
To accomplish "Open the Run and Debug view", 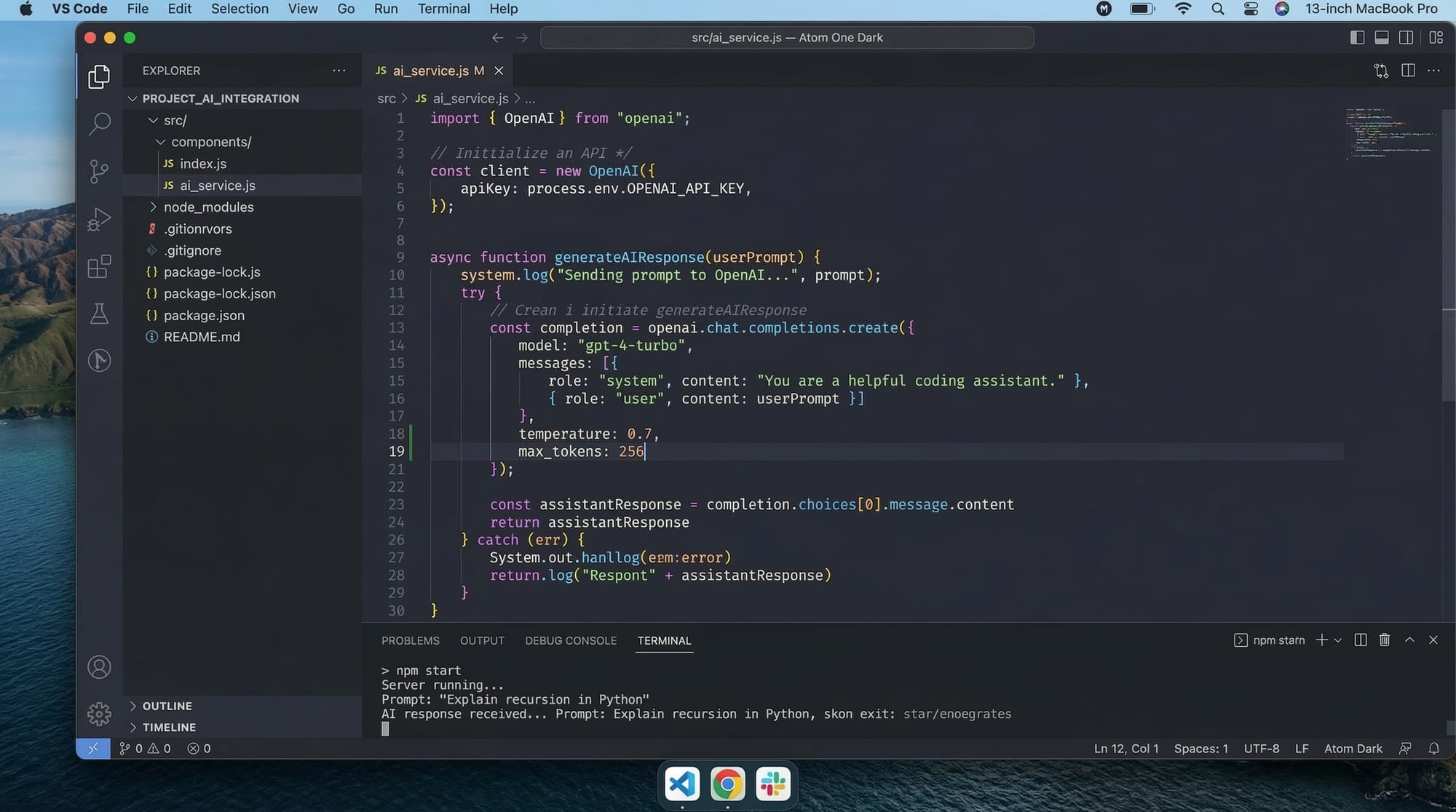I will [x=99, y=219].
